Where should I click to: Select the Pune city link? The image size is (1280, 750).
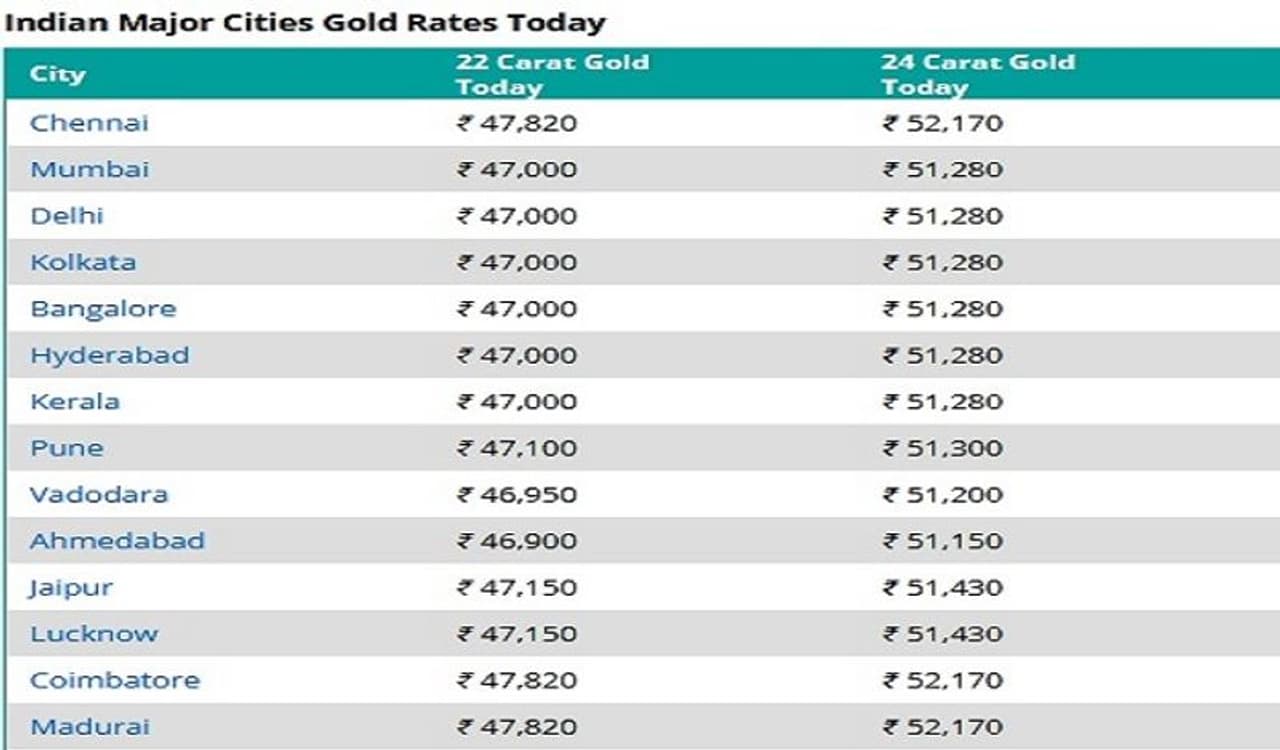click(x=67, y=448)
